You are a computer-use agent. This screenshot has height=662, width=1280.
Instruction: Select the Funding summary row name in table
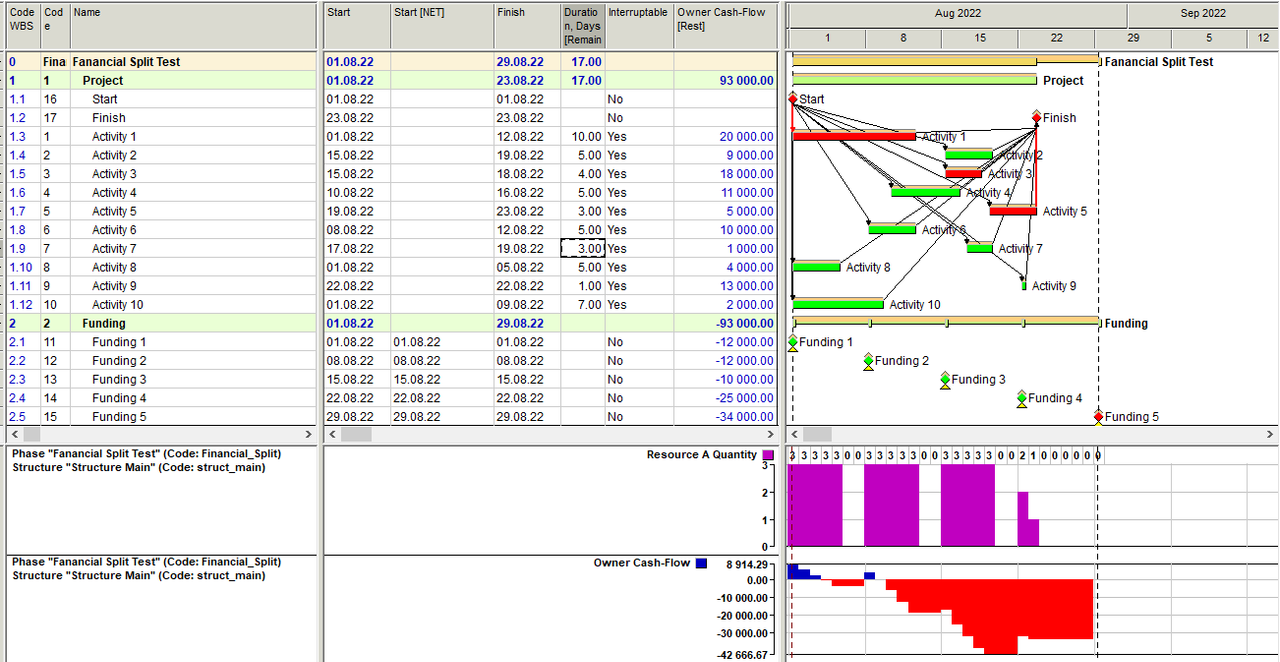click(x=104, y=323)
